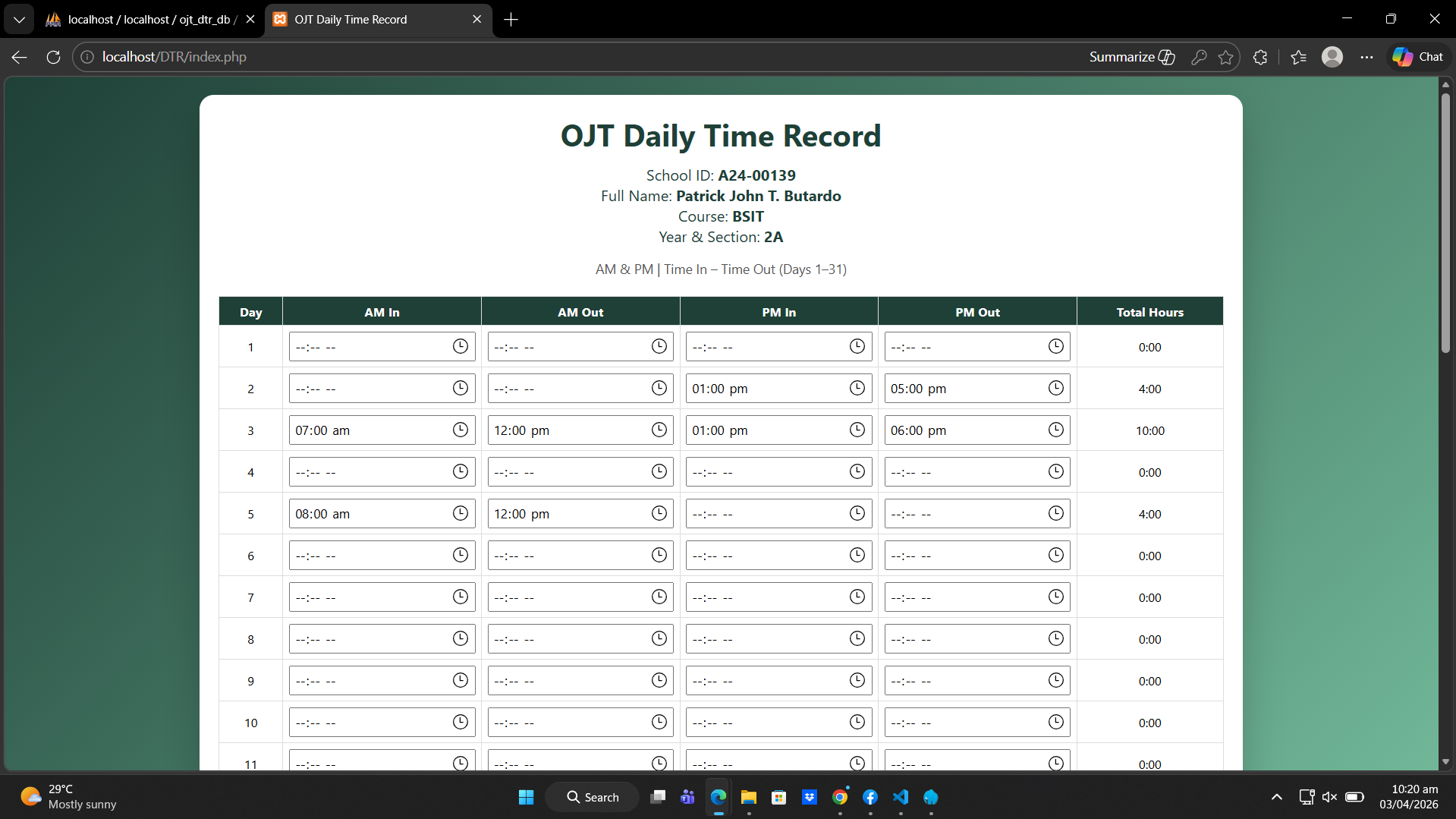The image size is (1456, 819).
Task: Add this page to favorites
Action: pos(1225,57)
